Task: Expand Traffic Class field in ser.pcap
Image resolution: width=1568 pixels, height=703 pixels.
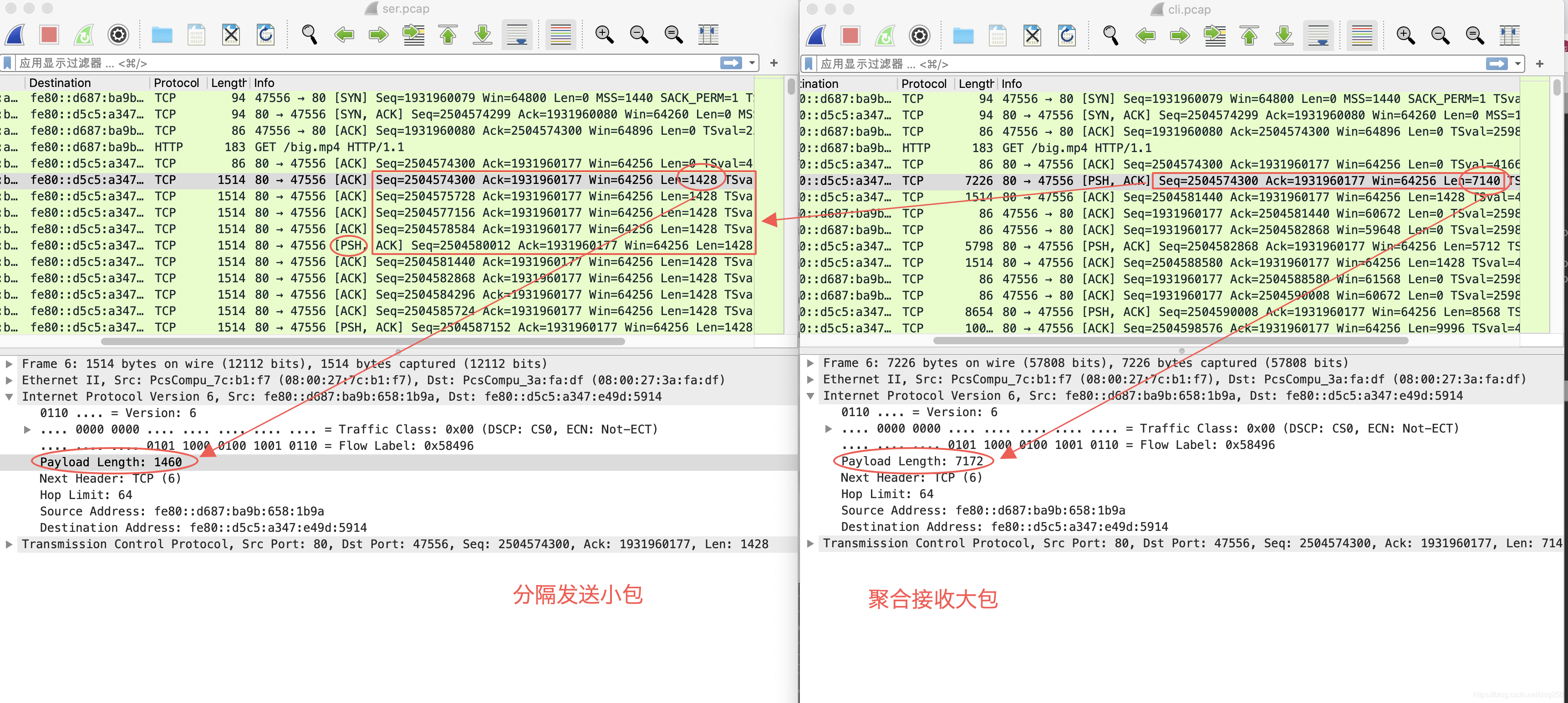Action: tap(27, 430)
